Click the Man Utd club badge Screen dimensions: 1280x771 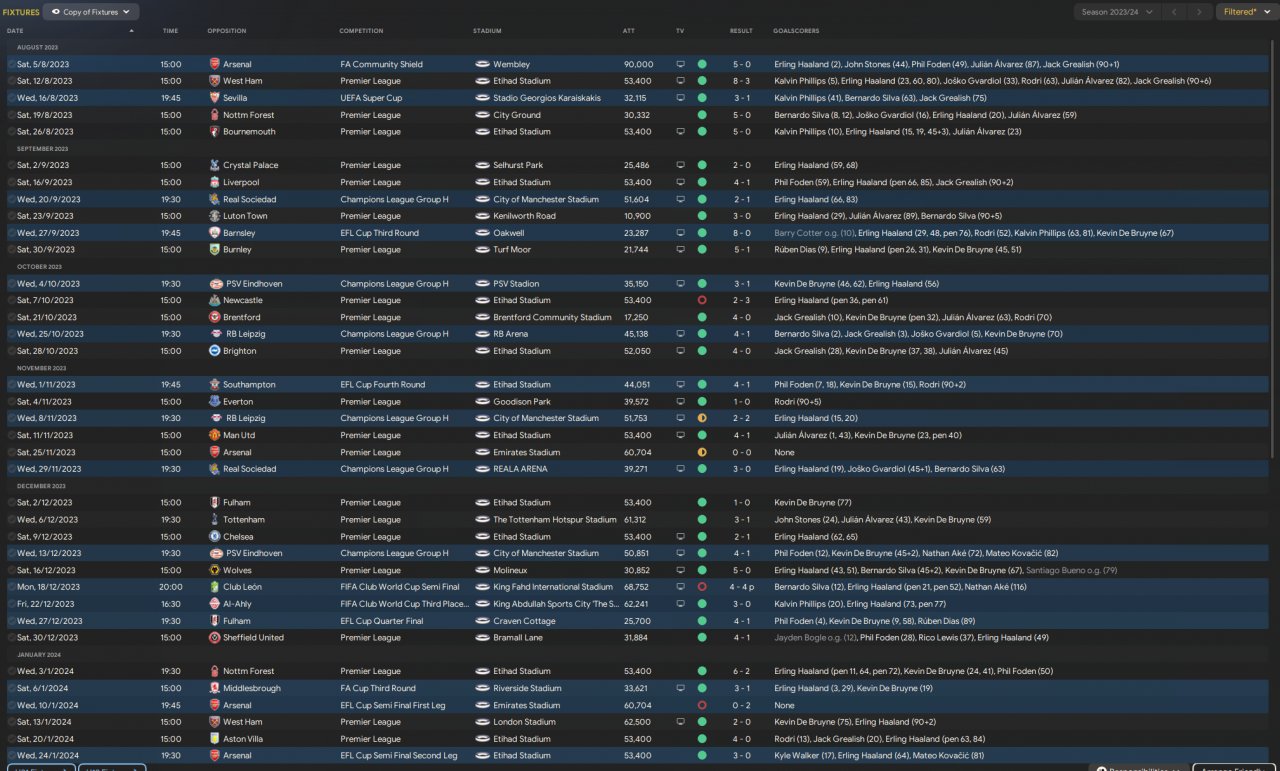pos(214,435)
